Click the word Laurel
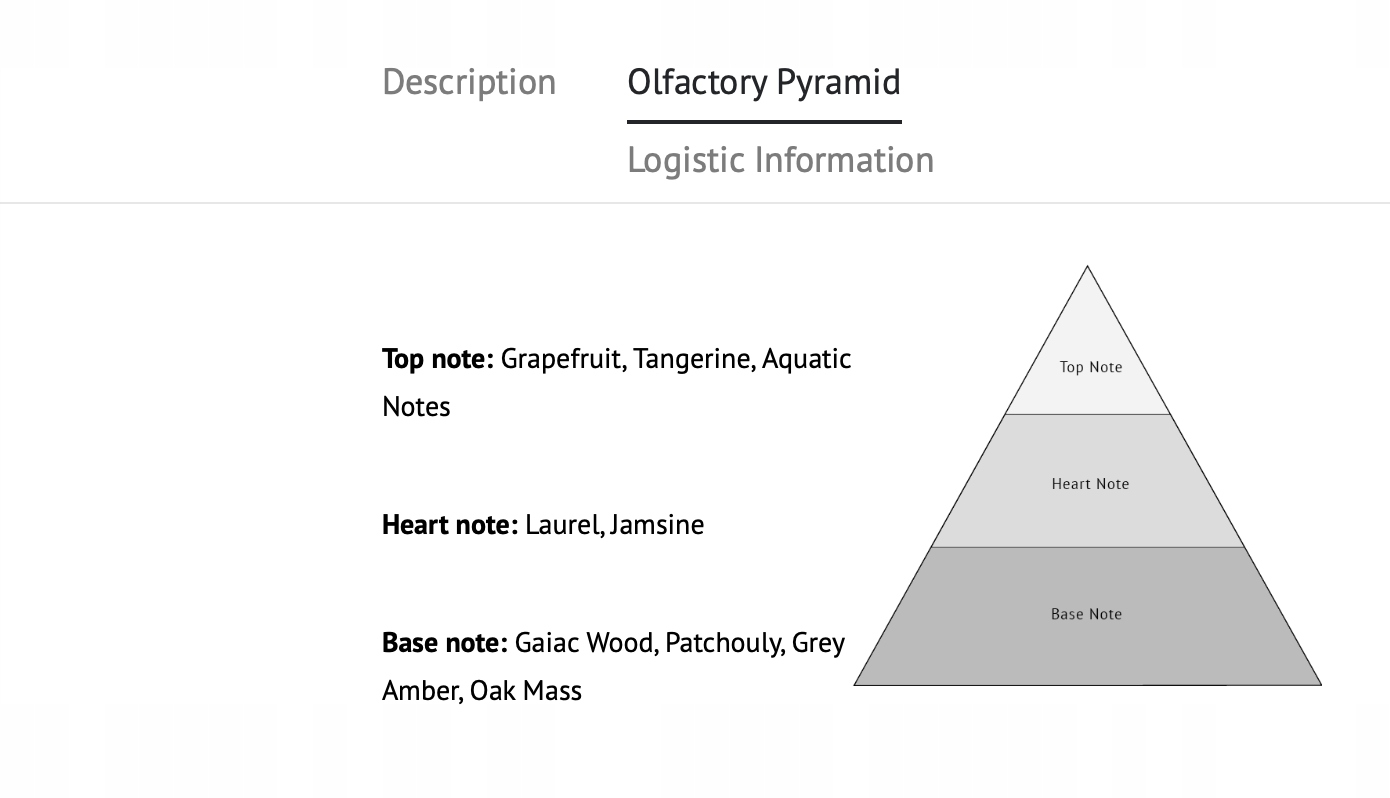The height and width of the screenshot is (798, 1390). coord(563,525)
